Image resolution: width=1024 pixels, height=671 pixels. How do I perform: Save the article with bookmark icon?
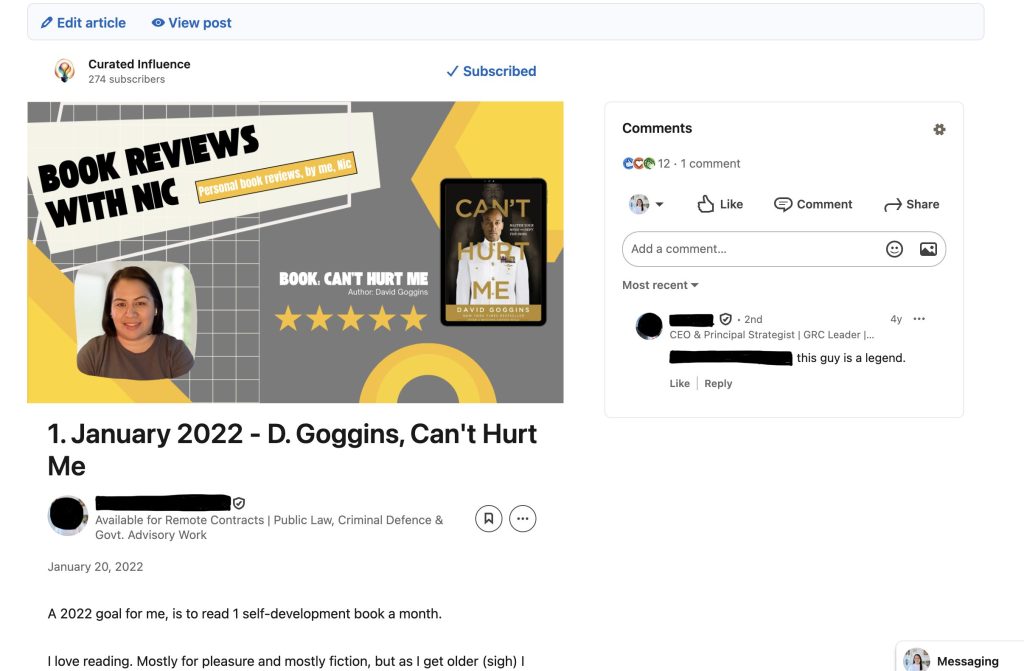[x=488, y=519]
